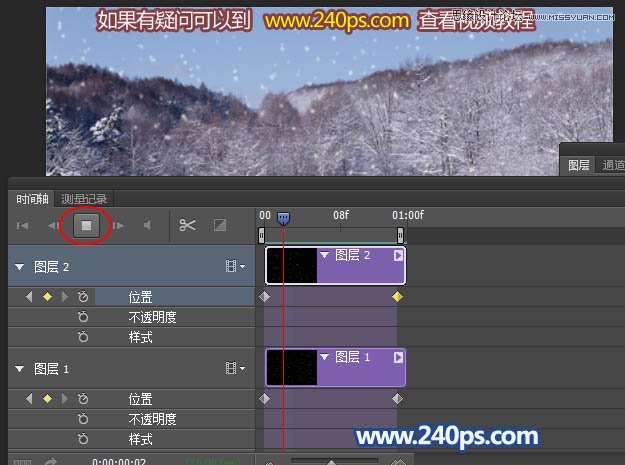Switch to the 测量记录 tab
Viewport: 625px width, 465px height.
point(84,199)
